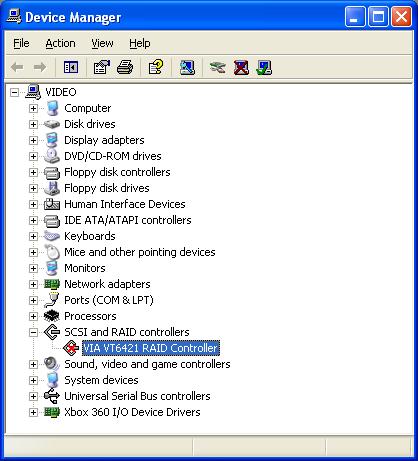Viewport: 418px width, 461px height.
Task: Open the Action menu
Action: [60, 43]
